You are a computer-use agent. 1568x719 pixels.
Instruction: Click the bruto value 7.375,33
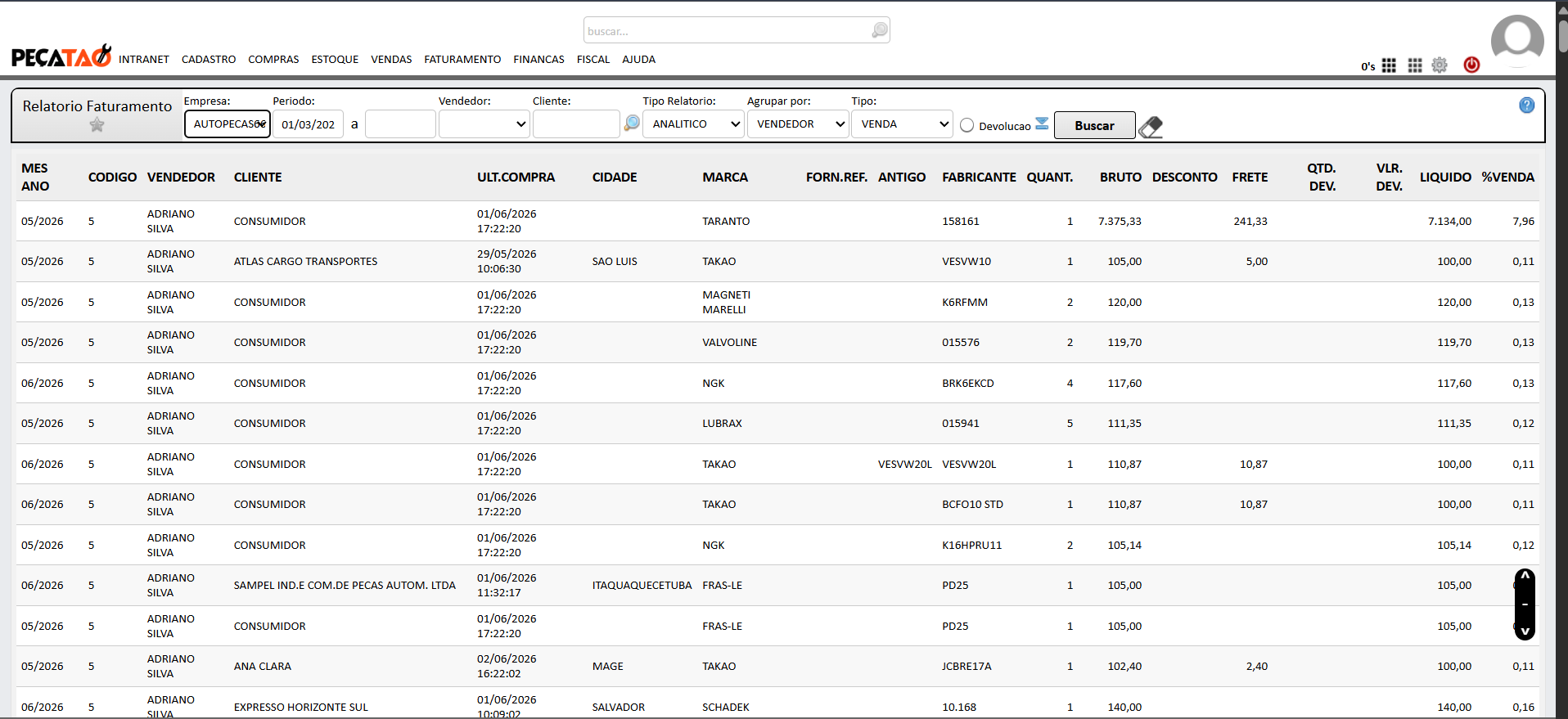[1120, 222]
